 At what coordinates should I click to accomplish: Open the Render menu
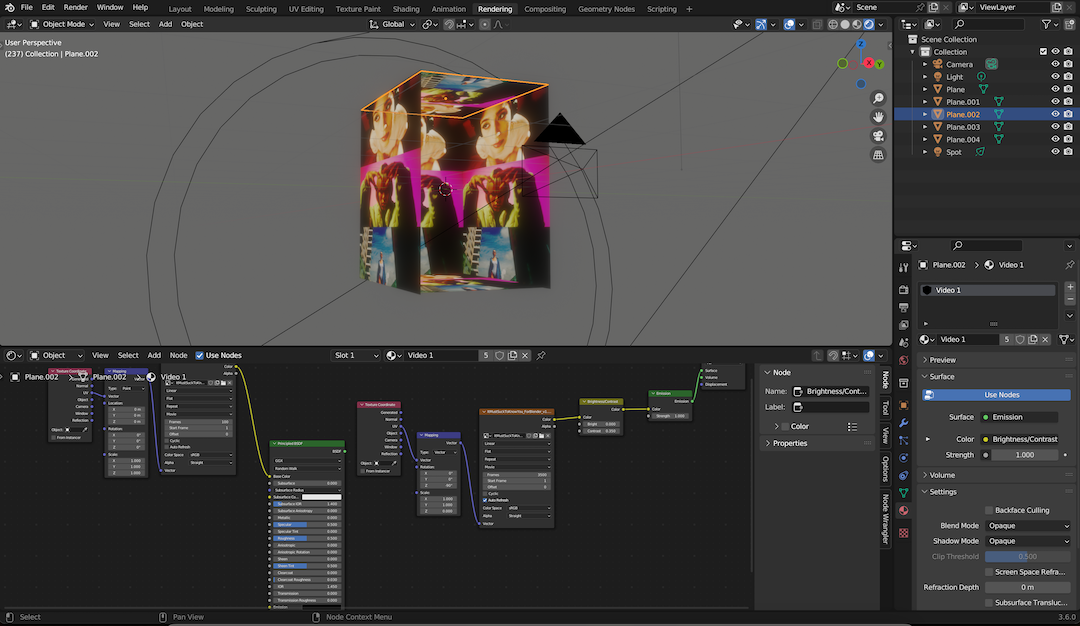[76, 7]
